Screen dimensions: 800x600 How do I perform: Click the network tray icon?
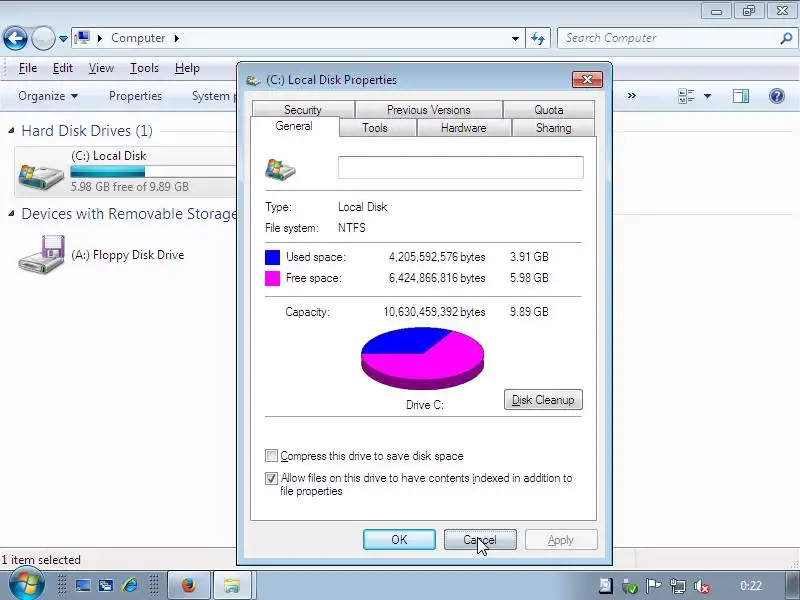(x=678, y=586)
